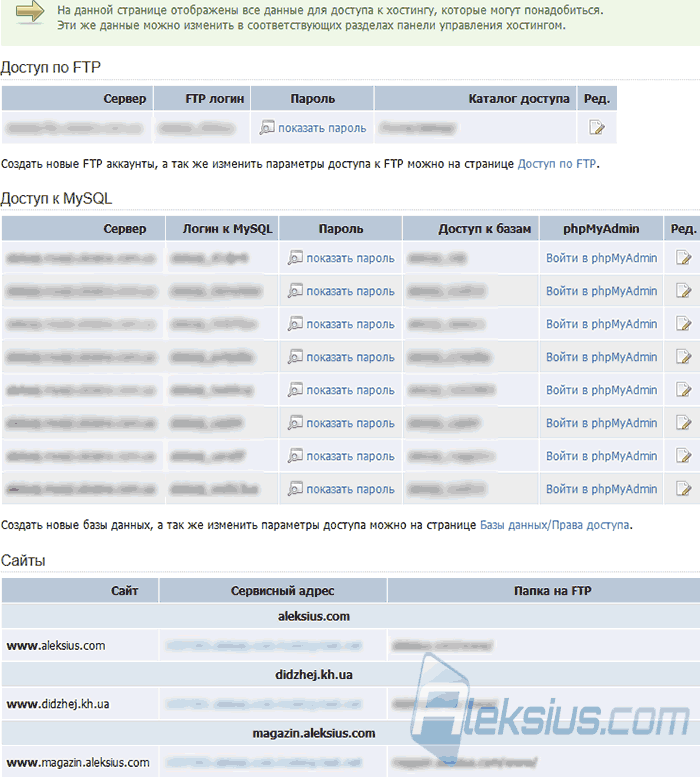Open 'Базы данных/Права доступа' link

[555, 525]
